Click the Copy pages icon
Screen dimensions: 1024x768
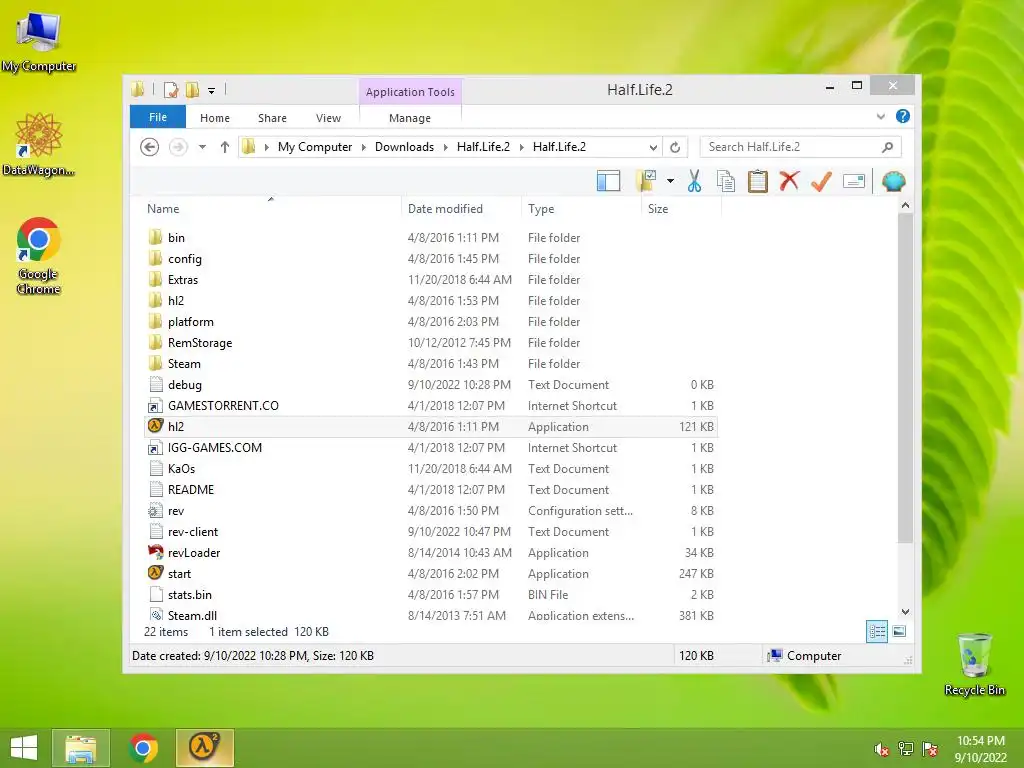[x=726, y=181]
